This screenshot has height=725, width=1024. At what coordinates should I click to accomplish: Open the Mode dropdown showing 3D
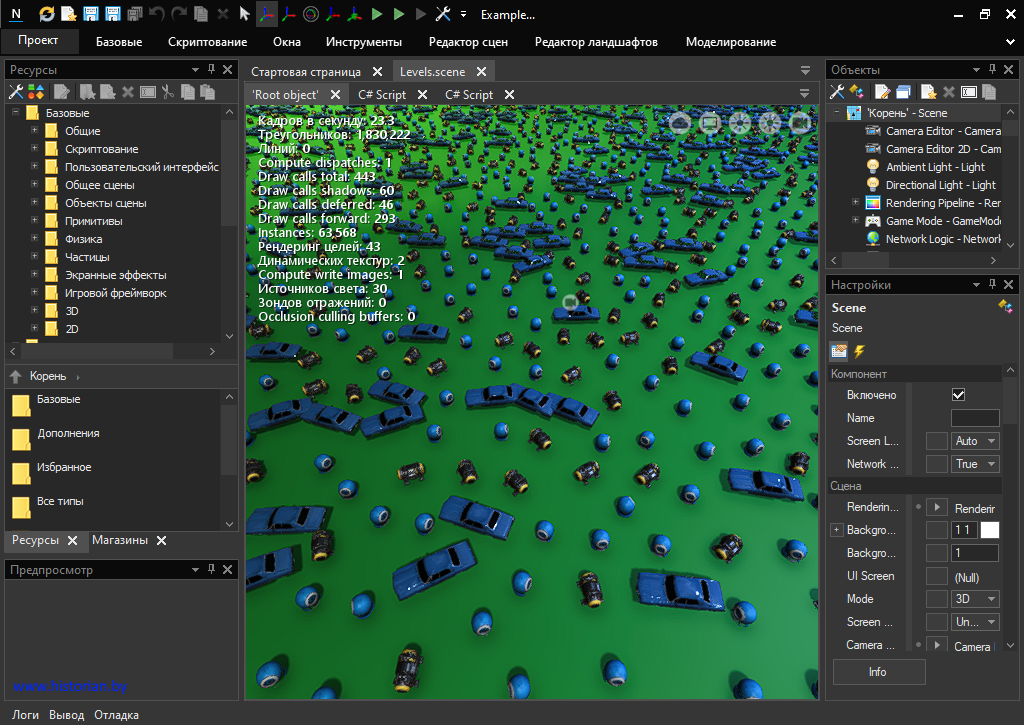(975, 599)
